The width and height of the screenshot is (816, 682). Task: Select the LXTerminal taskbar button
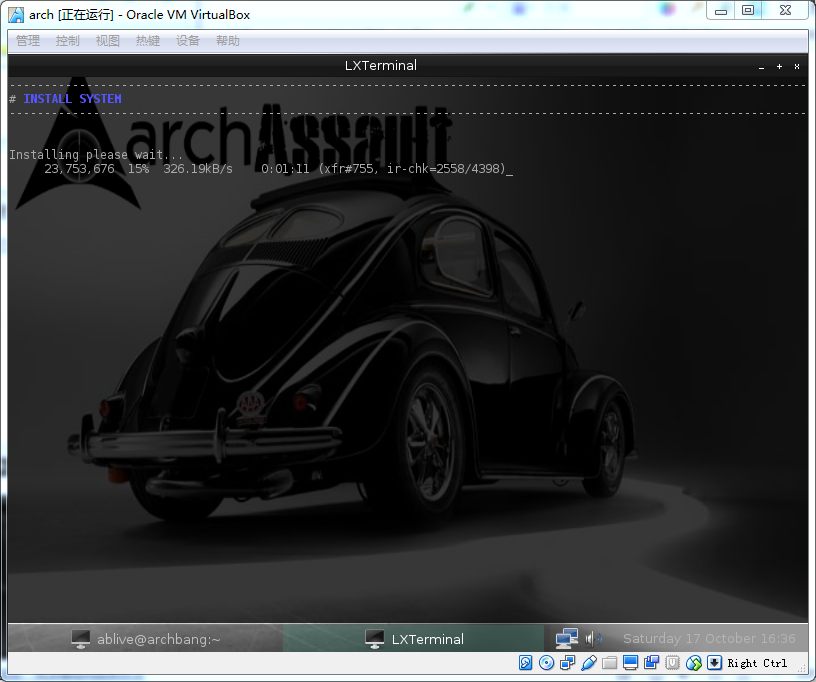(x=414, y=638)
